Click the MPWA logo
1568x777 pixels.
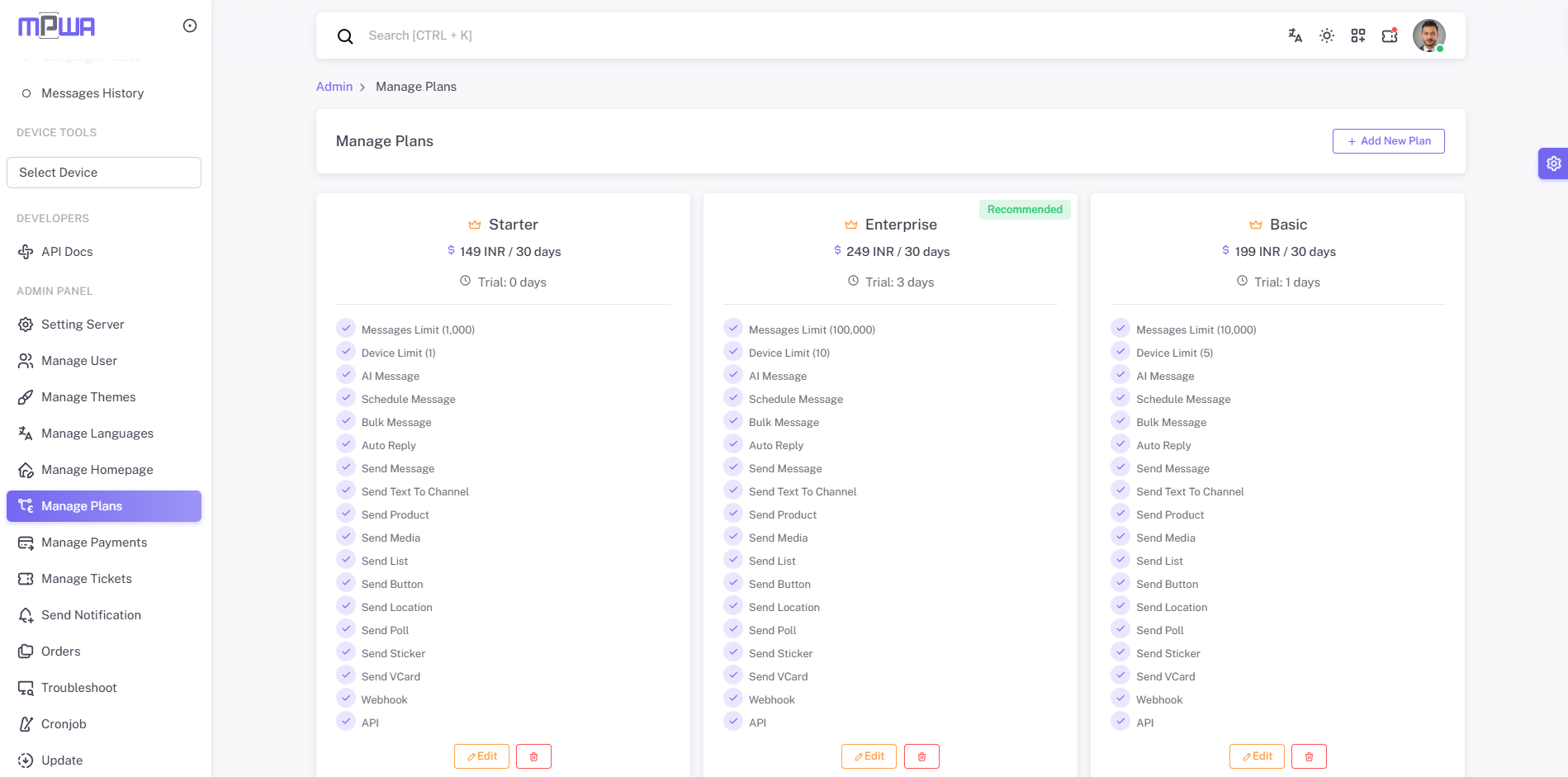(x=57, y=26)
